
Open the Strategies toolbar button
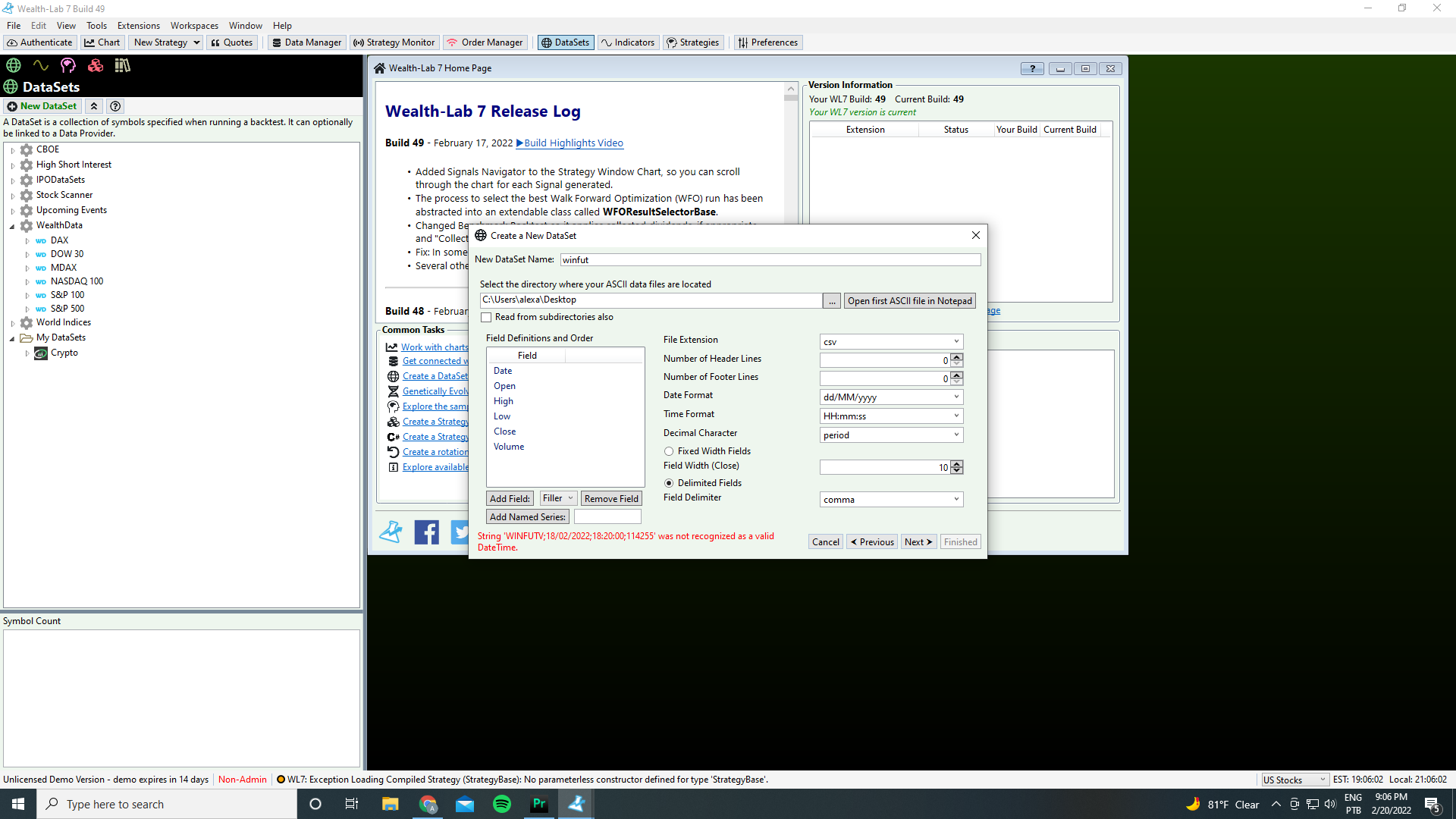click(693, 42)
